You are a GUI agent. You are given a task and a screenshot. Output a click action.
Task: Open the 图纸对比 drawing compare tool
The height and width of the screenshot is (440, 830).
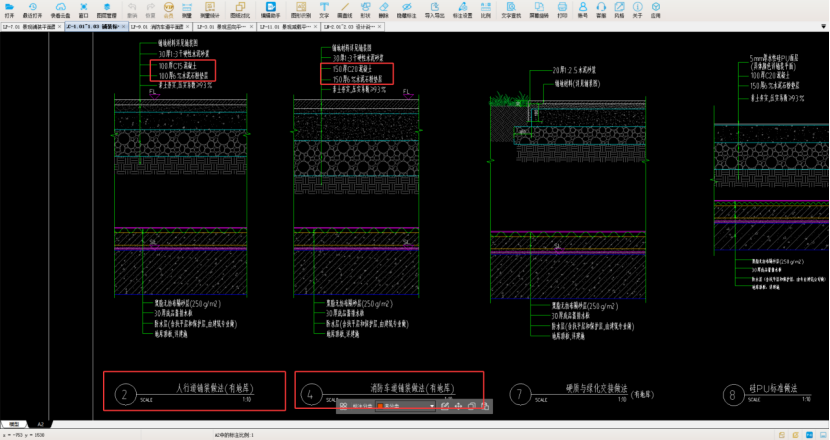(239, 9)
